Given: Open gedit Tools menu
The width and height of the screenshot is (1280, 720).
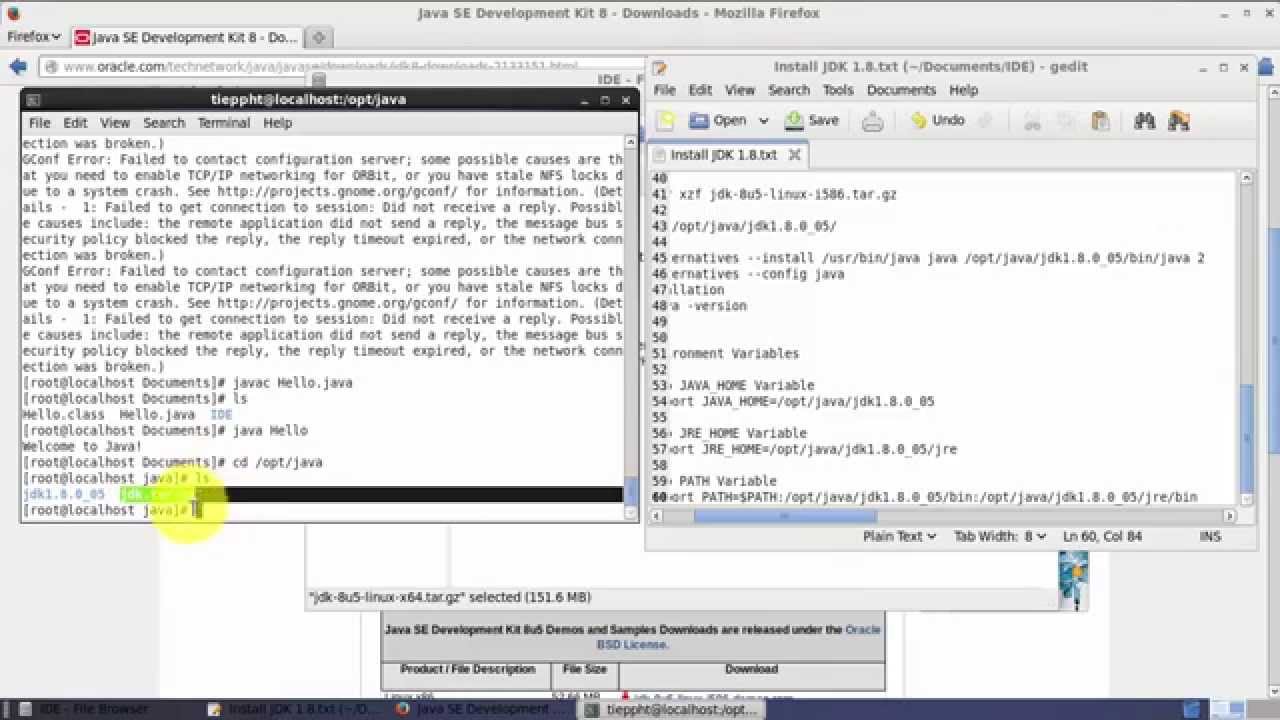Looking at the screenshot, I should (838, 90).
